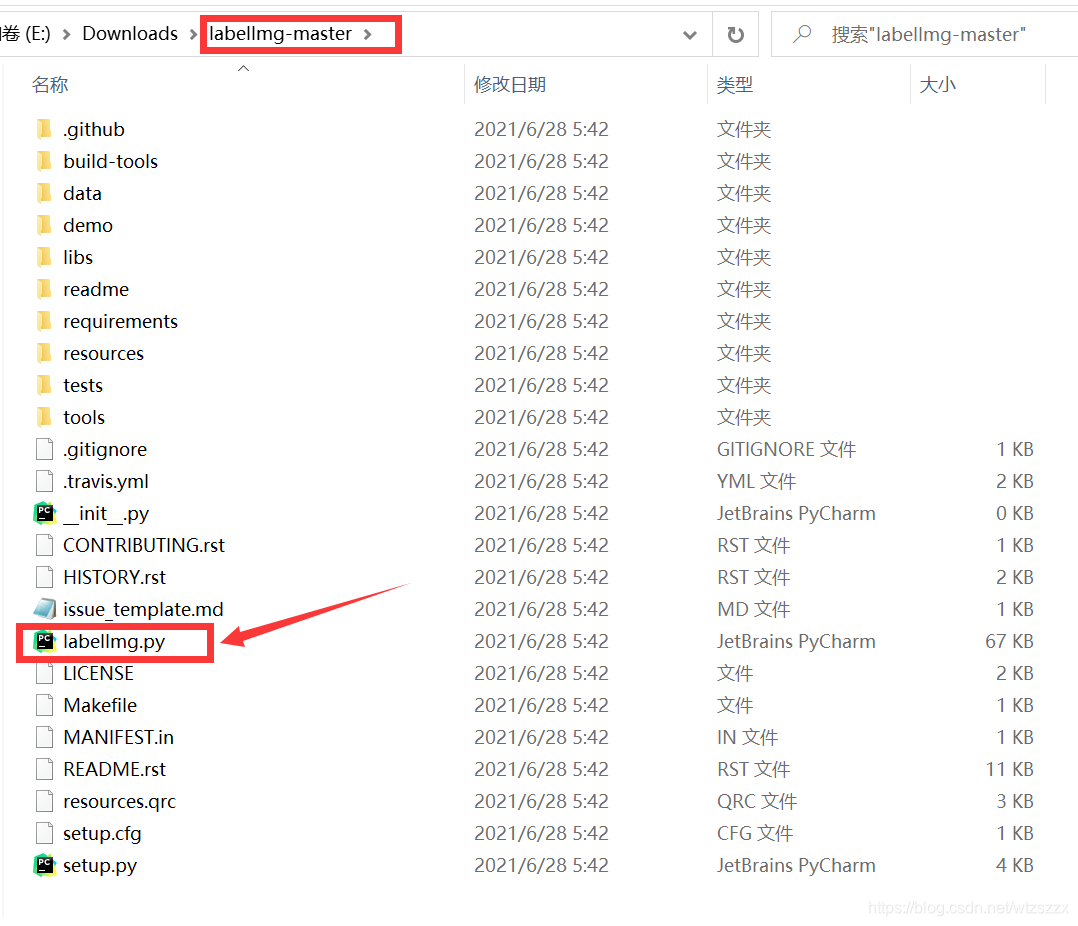Open the .github folder icon
The height and width of the screenshot is (926, 1078).
(x=44, y=129)
